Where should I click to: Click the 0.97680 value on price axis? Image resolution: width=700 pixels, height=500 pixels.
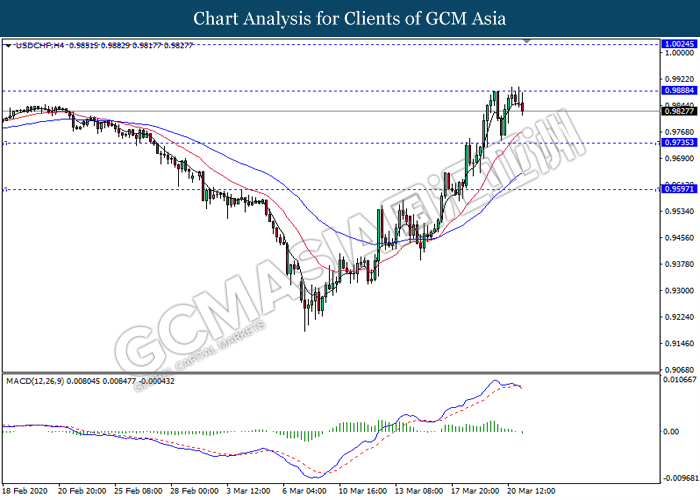(679, 132)
